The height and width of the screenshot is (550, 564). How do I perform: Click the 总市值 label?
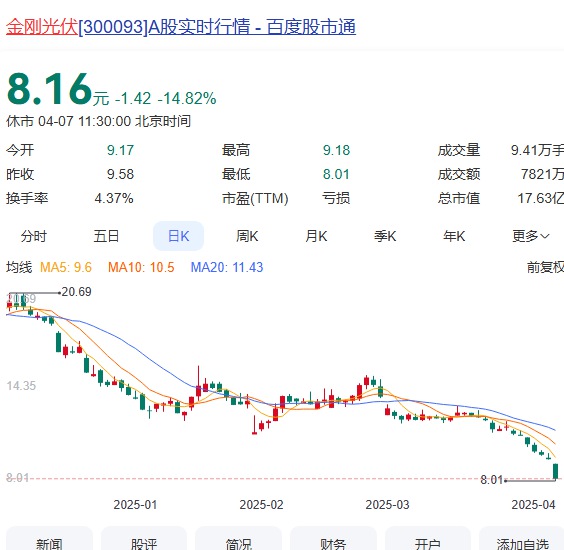pos(459,198)
